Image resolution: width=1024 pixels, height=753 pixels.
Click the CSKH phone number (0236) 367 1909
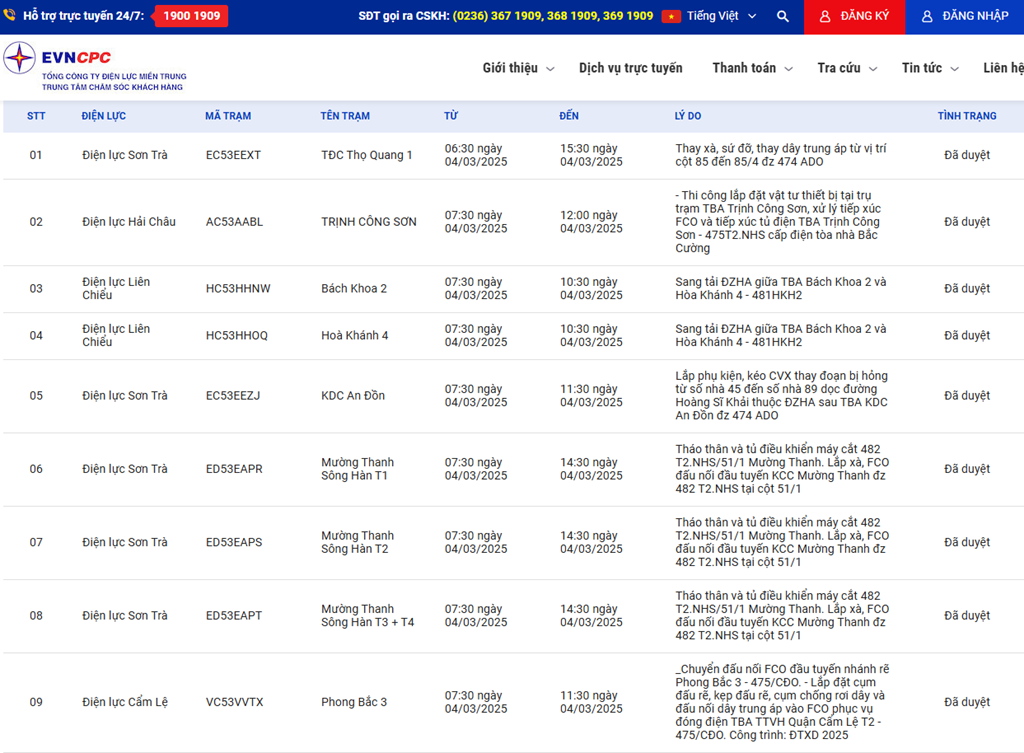pyautogui.click(x=497, y=16)
